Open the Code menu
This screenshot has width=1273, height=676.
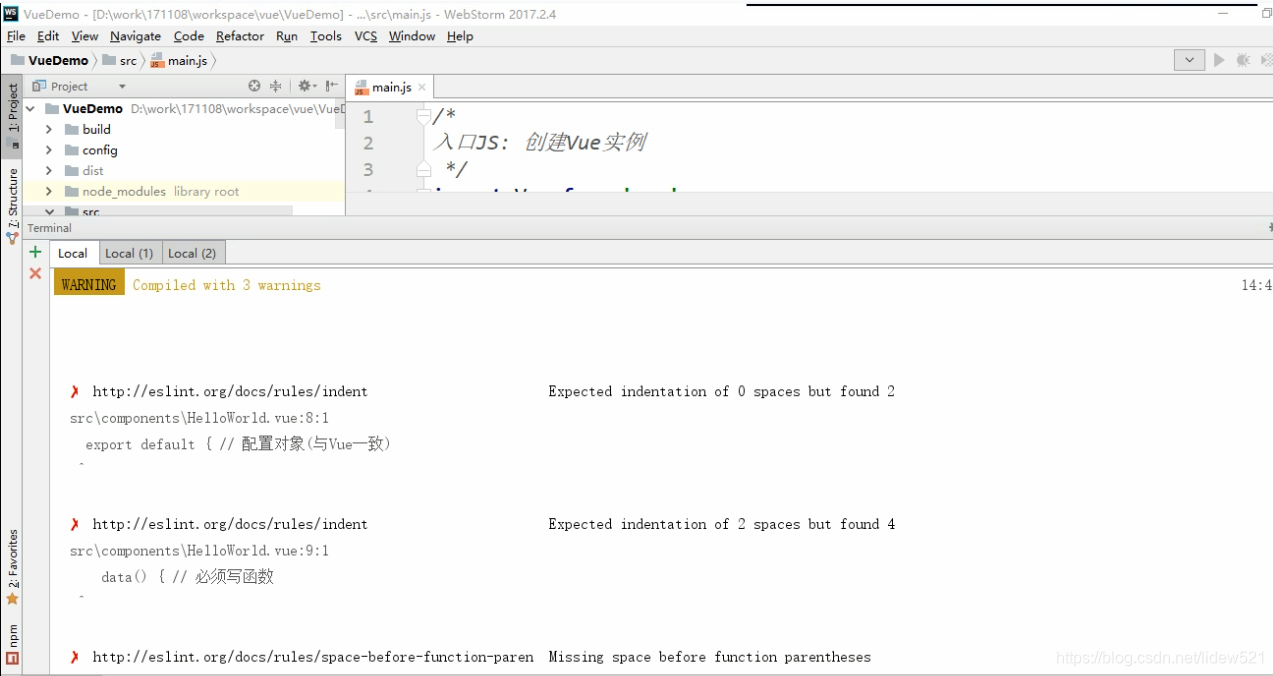(x=188, y=36)
